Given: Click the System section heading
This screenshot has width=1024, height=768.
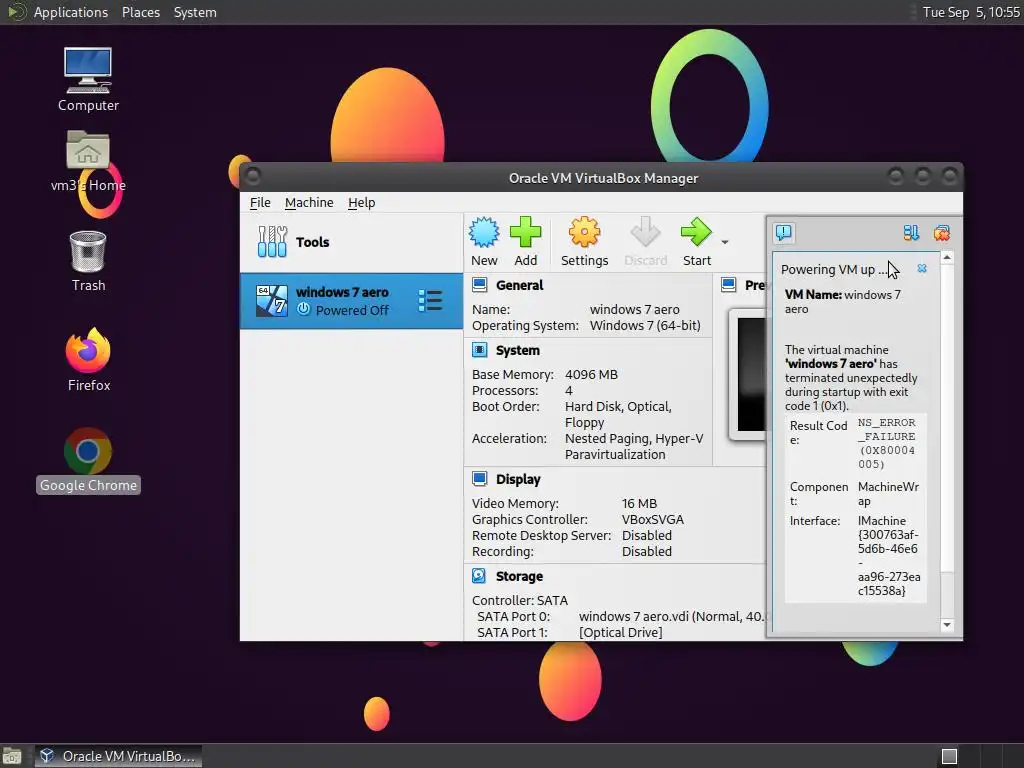Looking at the screenshot, I should click(x=517, y=350).
